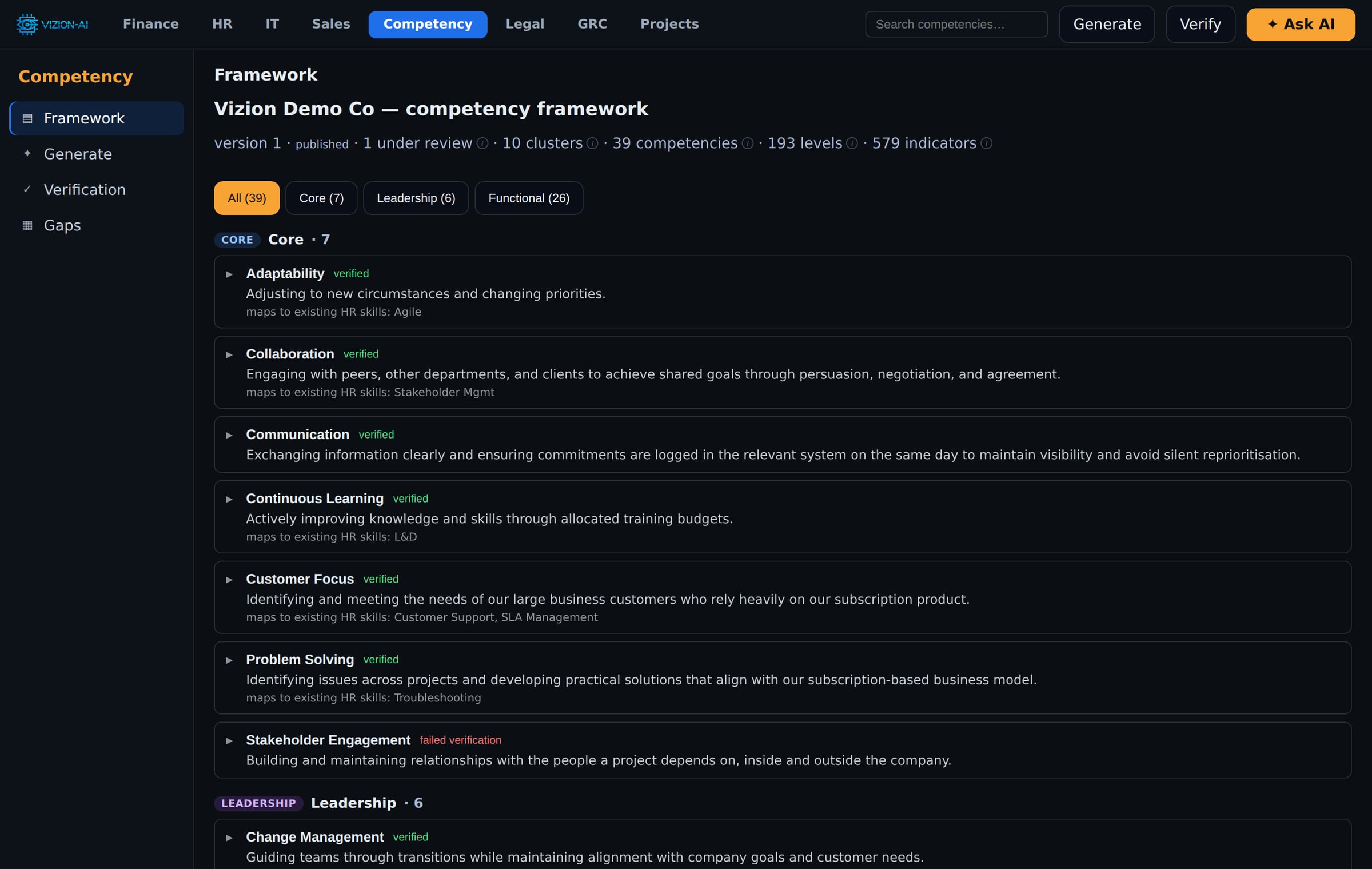Click the Customer Support, SLA Management mapping line
The width and height of the screenshot is (1372, 869).
point(422,617)
